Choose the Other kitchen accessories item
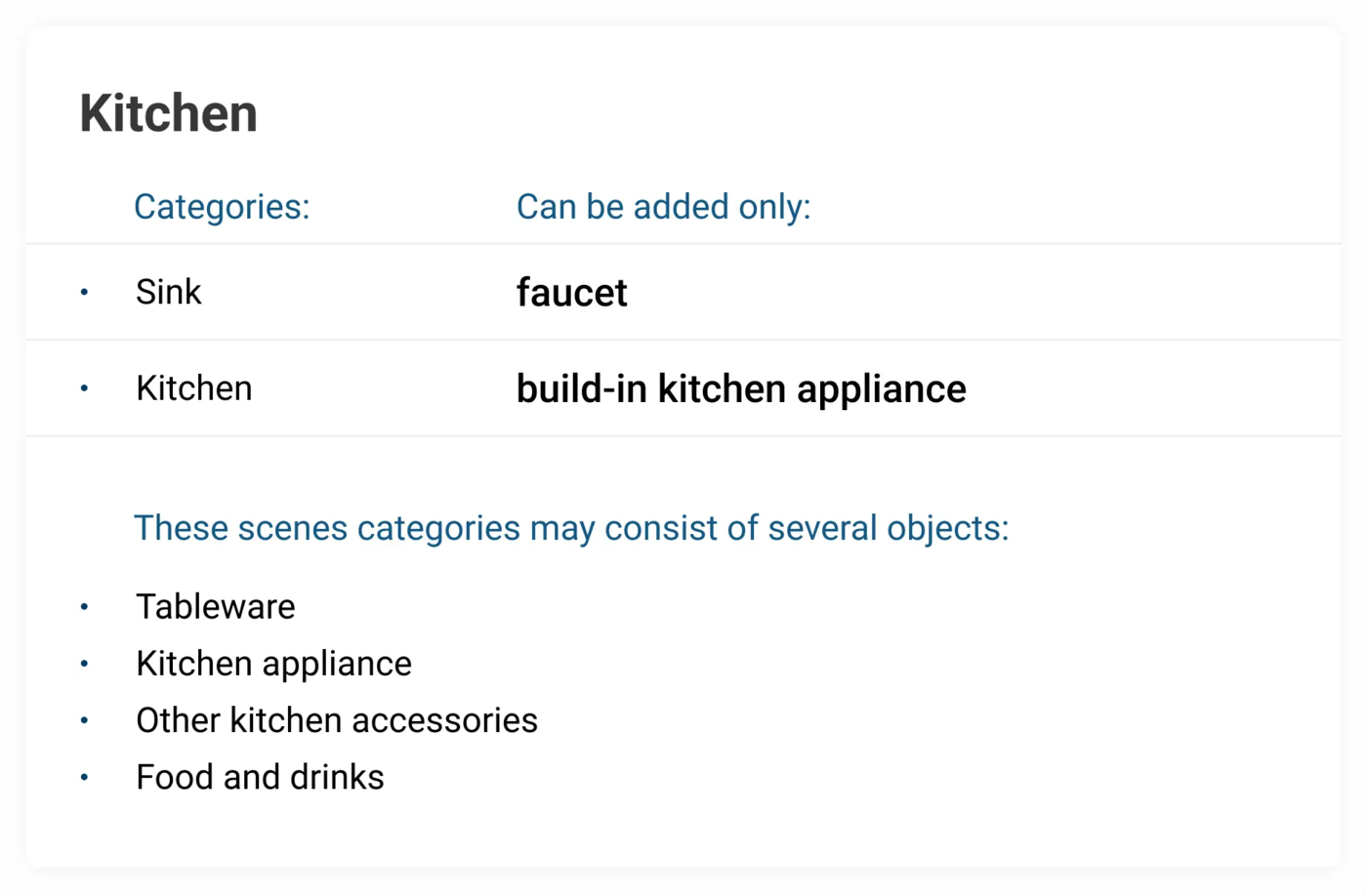Viewport: 1367px width, 896px height. pyautogui.click(x=337, y=720)
